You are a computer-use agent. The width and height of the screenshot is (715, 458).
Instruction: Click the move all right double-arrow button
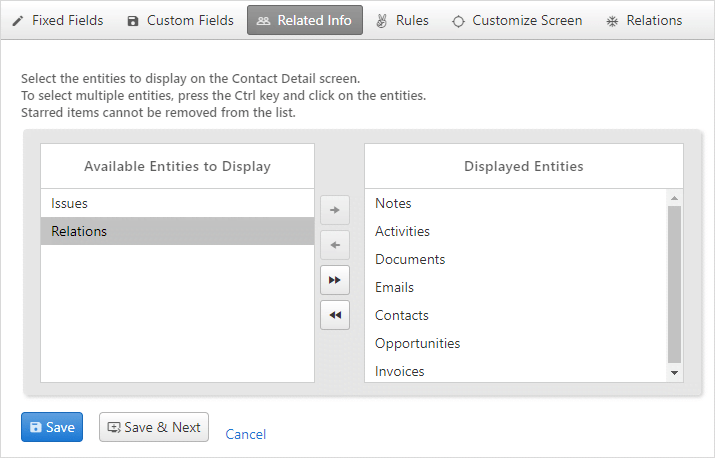(335, 280)
